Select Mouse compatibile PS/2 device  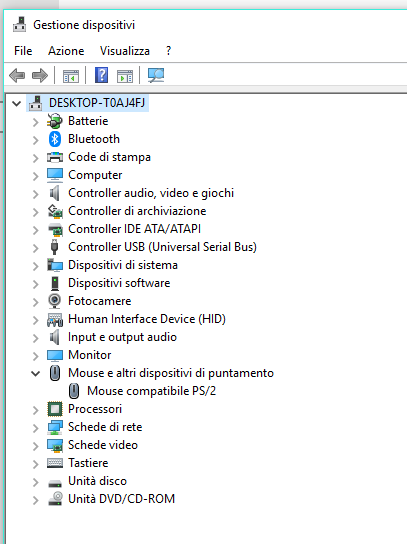click(x=151, y=391)
